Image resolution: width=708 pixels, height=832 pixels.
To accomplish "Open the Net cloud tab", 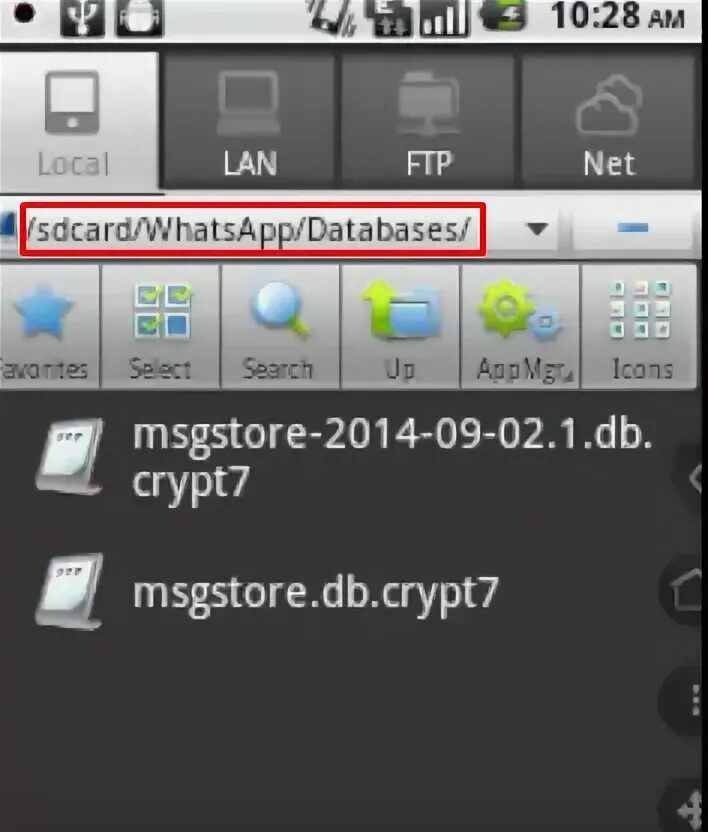I will coord(608,121).
